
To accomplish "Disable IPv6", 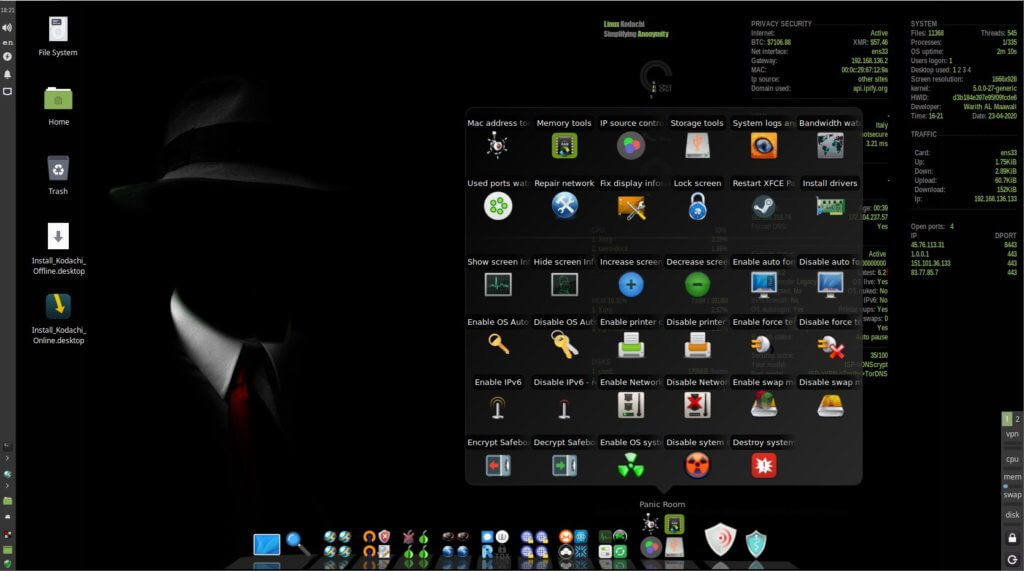I will pyautogui.click(x=564, y=405).
